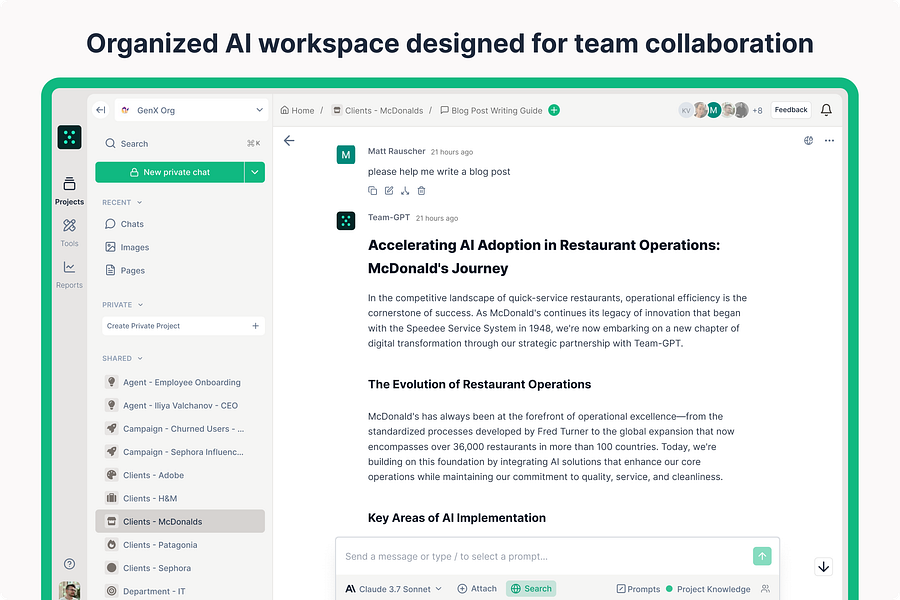Collapse the PRIVATE section
This screenshot has width=900, height=600.
pos(122,305)
